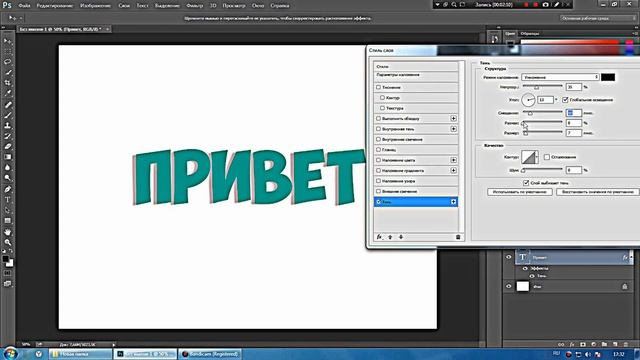Open the Файл menu
This screenshot has height=360, width=640.
tap(24, 6)
